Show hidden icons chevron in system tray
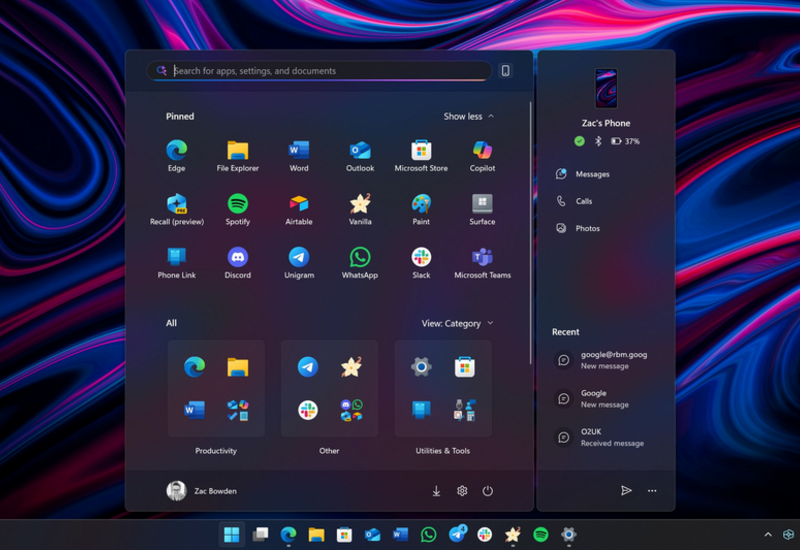Screen dimensions: 800x550 pos(768,535)
